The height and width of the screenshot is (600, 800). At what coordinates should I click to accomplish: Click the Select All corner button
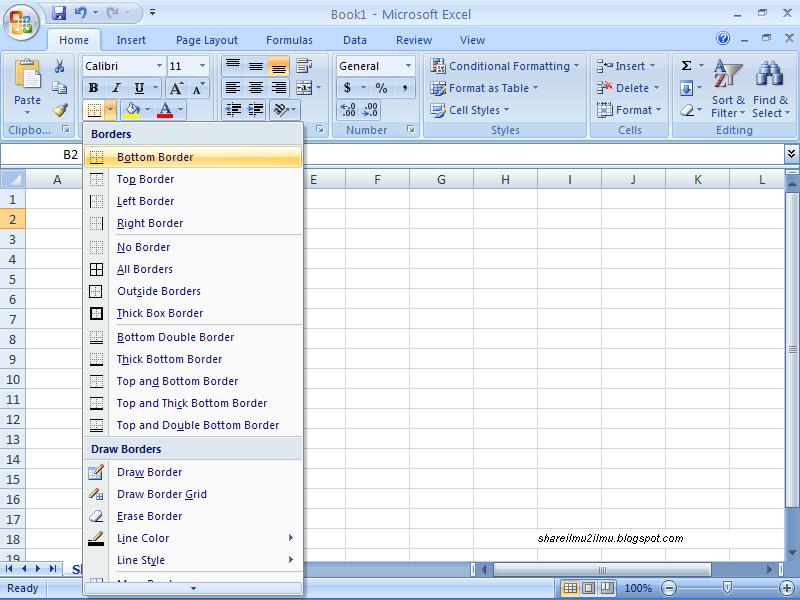tap(13, 179)
